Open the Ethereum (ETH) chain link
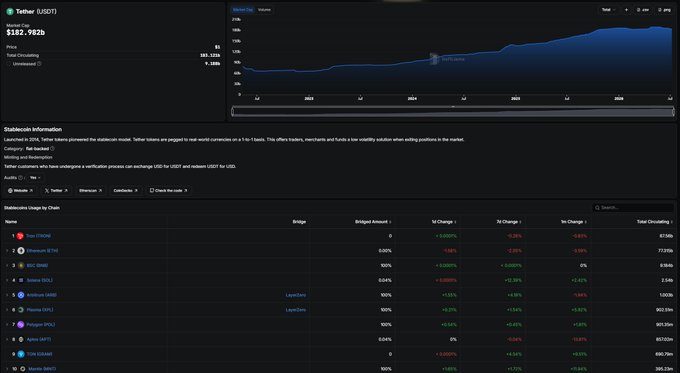This screenshot has width=680, height=373. coord(42,251)
